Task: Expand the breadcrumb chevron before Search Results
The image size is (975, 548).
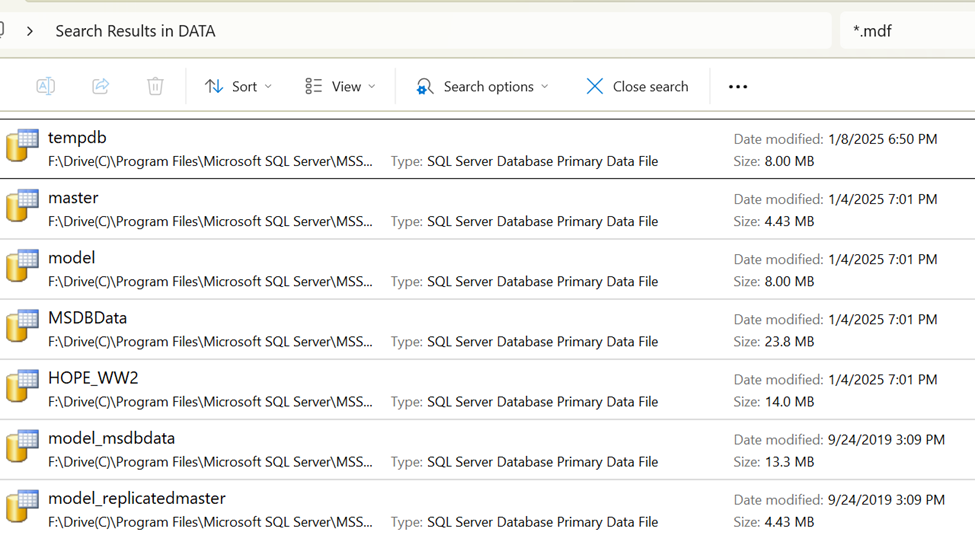Action: [30, 31]
